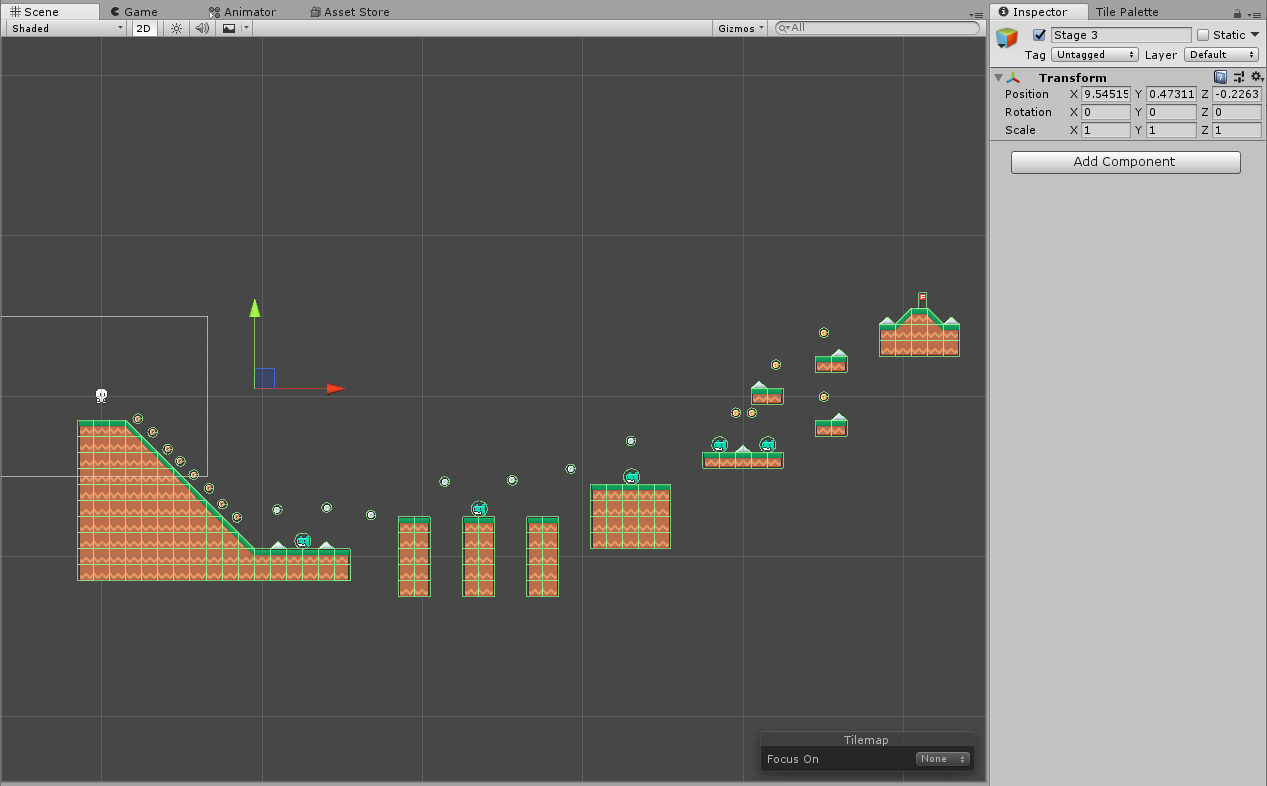The image size is (1267, 786).
Task: Click the scene search field
Action: click(878, 28)
